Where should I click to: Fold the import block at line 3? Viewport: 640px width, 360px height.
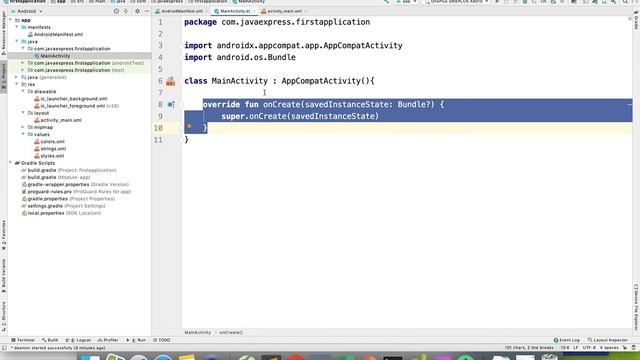point(181,46)
